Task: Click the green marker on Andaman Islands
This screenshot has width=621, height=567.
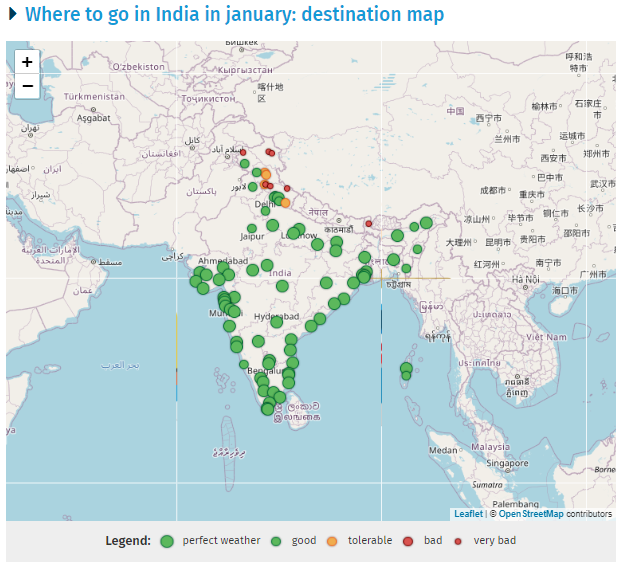Action: 406,369
